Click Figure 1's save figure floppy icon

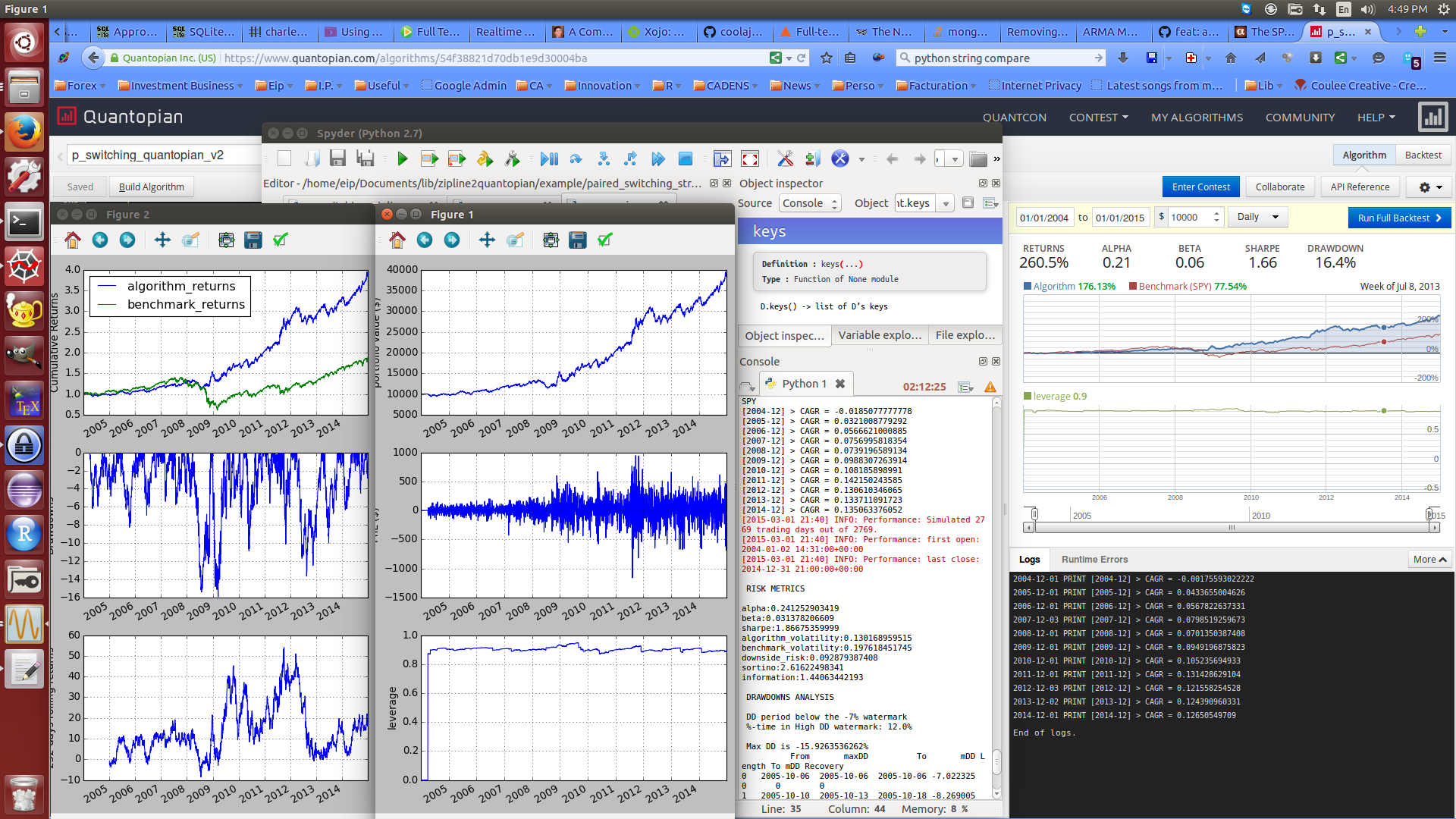click(x=578, y=240)
